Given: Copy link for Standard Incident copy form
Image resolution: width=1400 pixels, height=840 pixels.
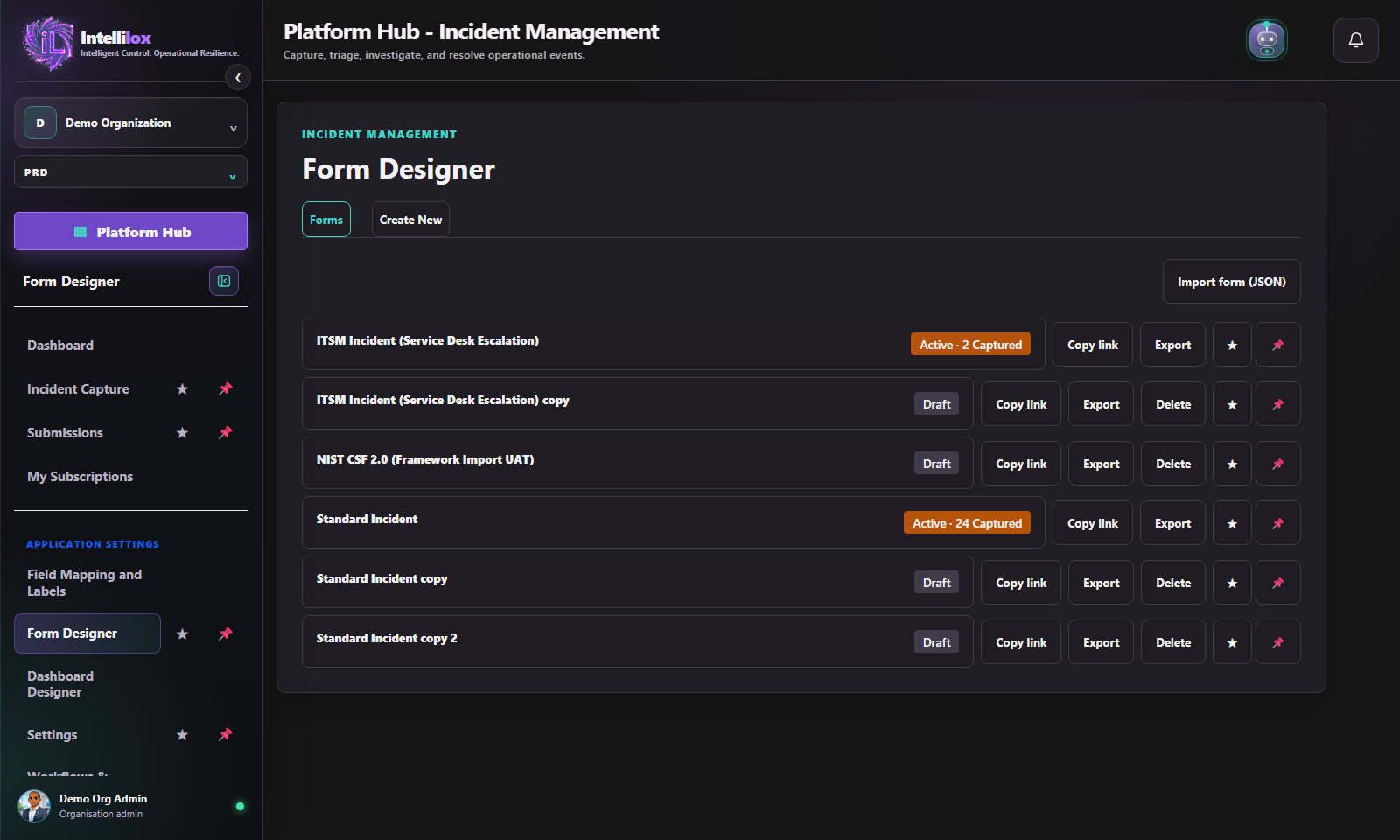Looking at the screenshot, I should pyautogui.click(x=1021, y=583).
